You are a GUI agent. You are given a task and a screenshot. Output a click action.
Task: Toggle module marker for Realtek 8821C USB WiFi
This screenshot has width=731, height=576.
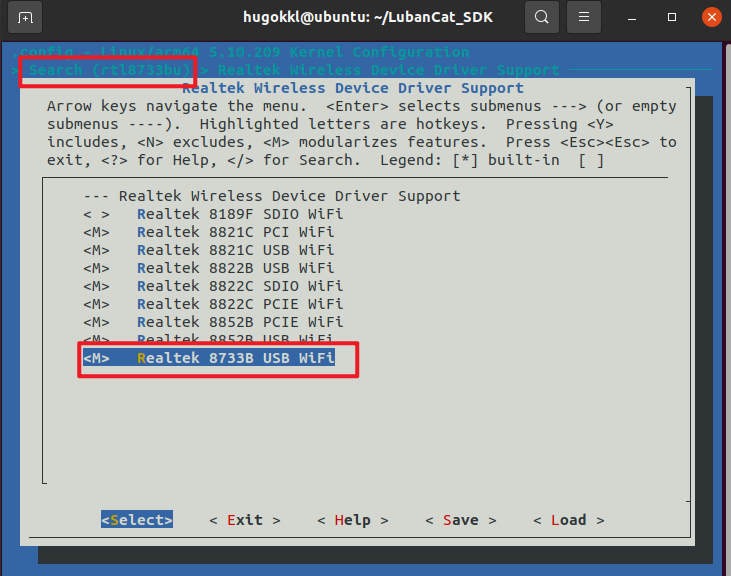pos(96,249)
